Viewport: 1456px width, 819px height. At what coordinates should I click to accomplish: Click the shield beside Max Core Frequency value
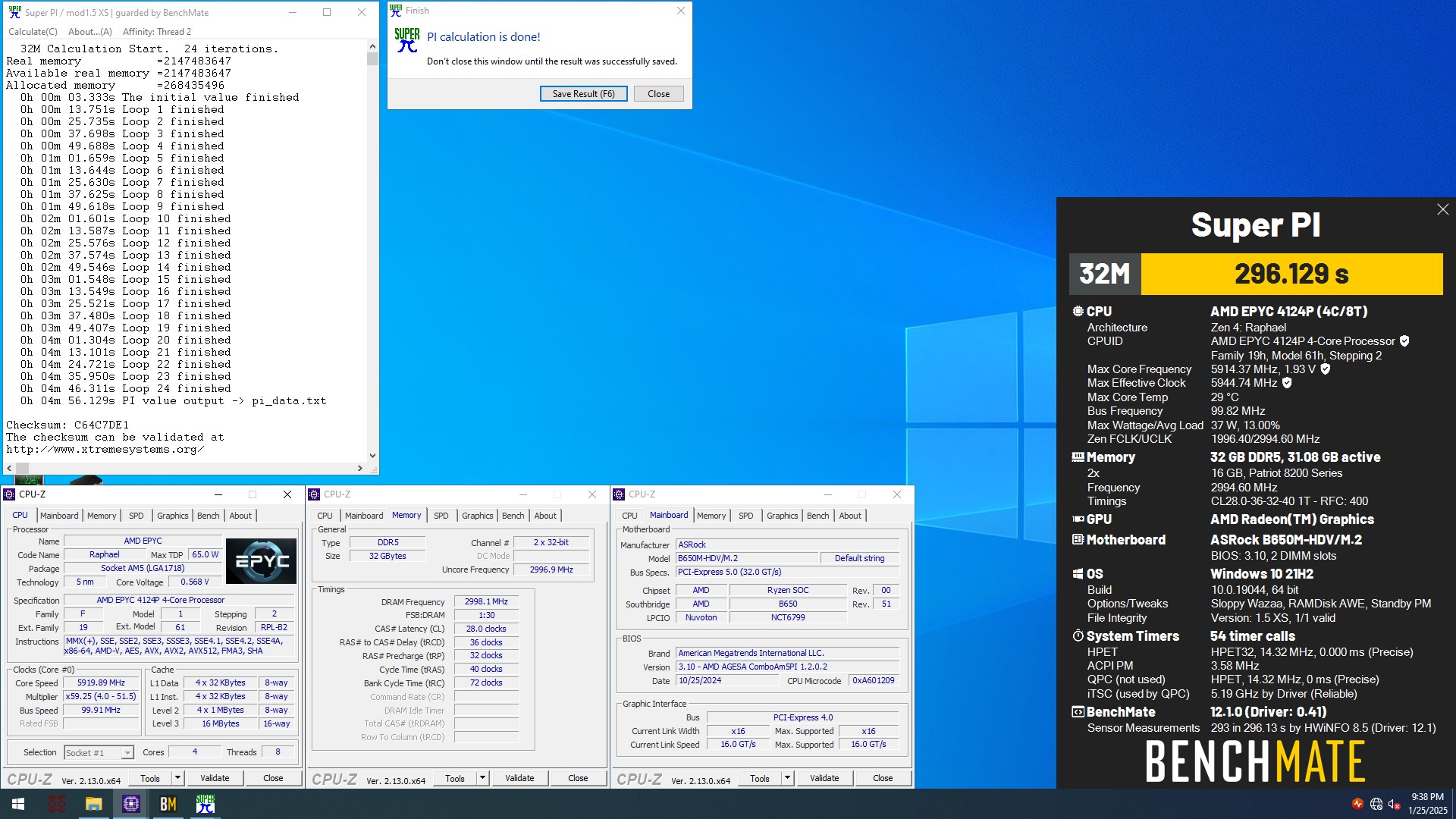click(x=1326, y=369)
